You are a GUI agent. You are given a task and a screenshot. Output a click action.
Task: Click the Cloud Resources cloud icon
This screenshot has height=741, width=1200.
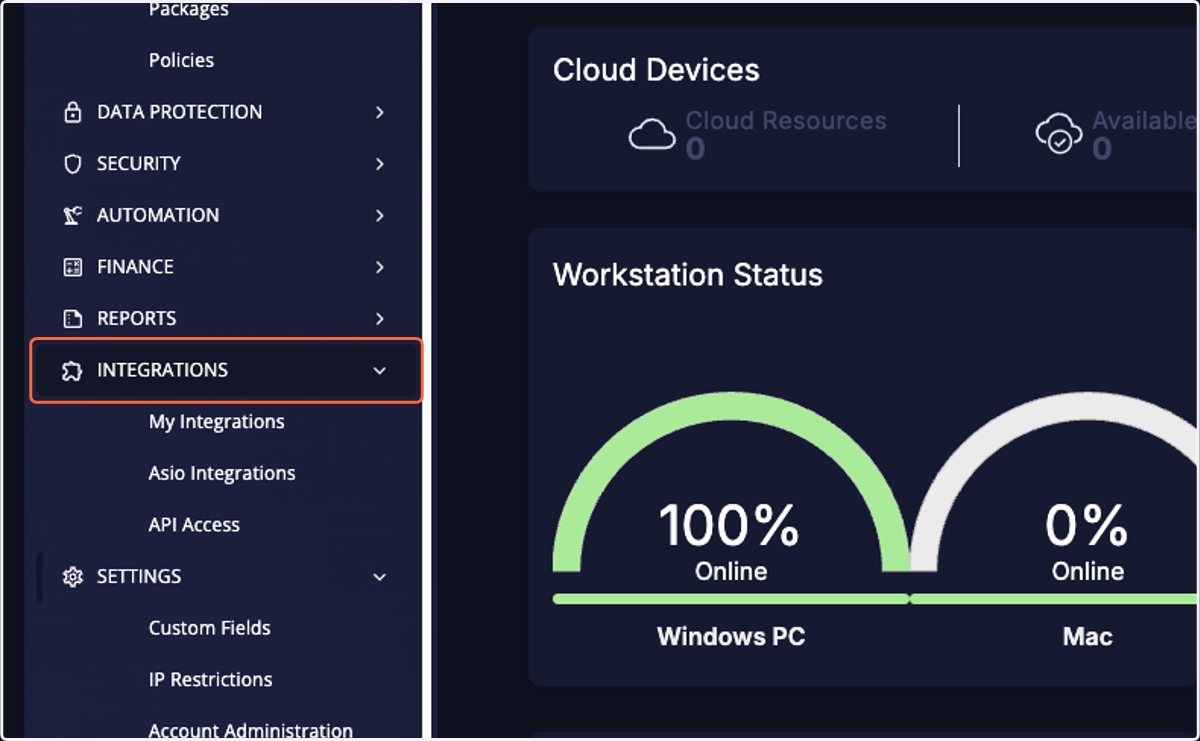pyautogui.click(x=652, y=134)
